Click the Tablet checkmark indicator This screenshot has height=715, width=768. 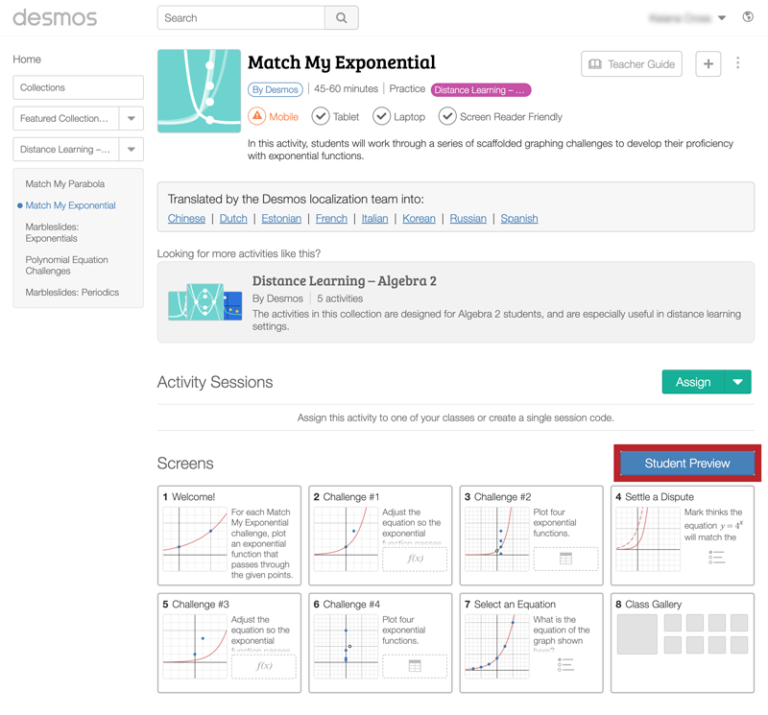point(320,116)
